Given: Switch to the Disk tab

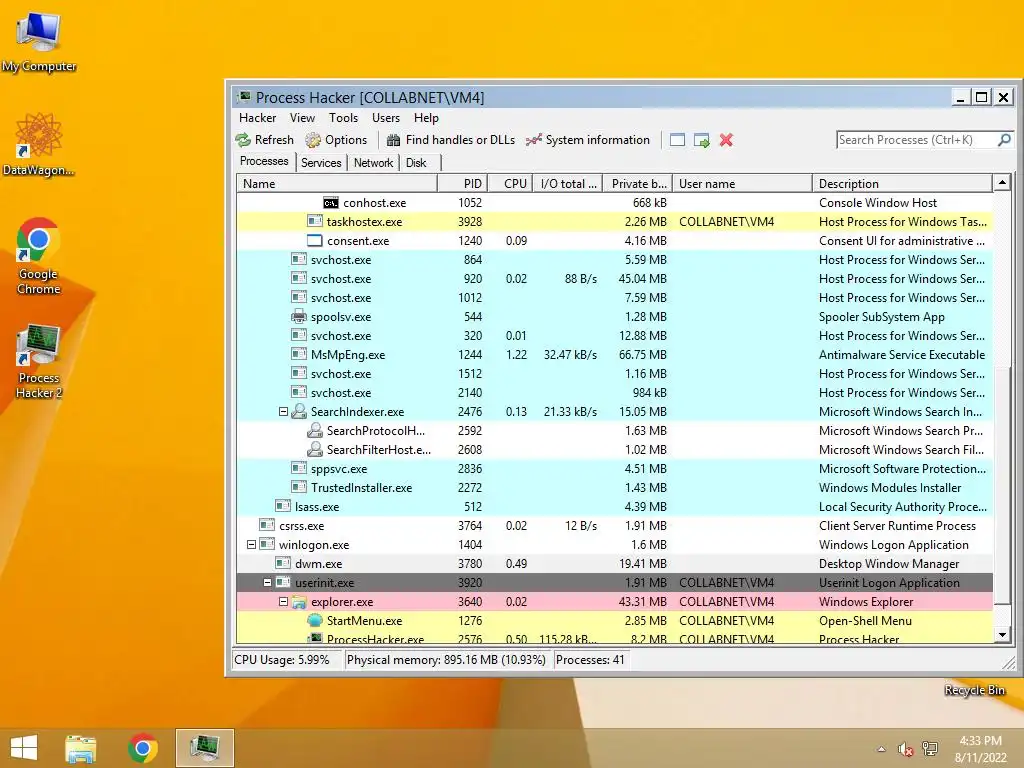Looking at the screenshot, I should (416, 163).
